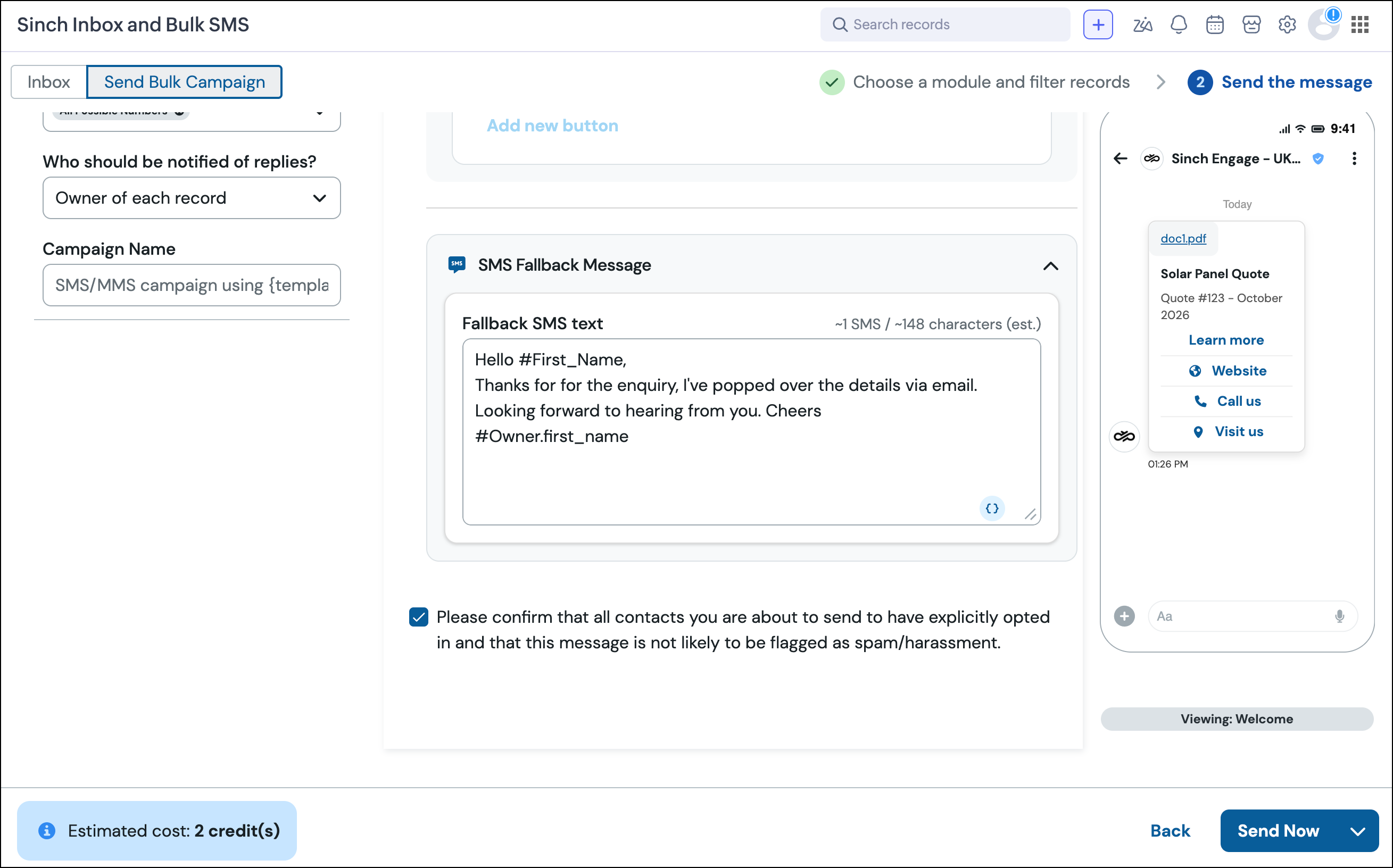Click the Fallback SMS text area
This screenshot has height=868, width=1393.
click(751, 432)
